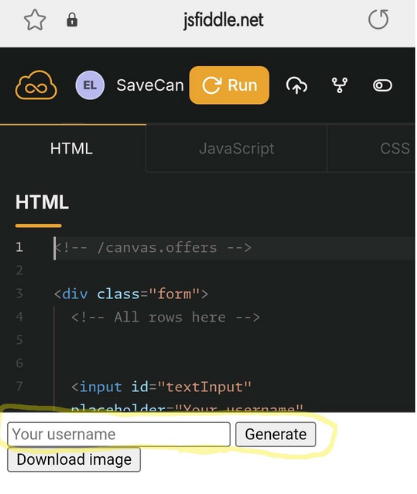Click the HTML panel heading
417x494 pixels.
click(42, 202)
